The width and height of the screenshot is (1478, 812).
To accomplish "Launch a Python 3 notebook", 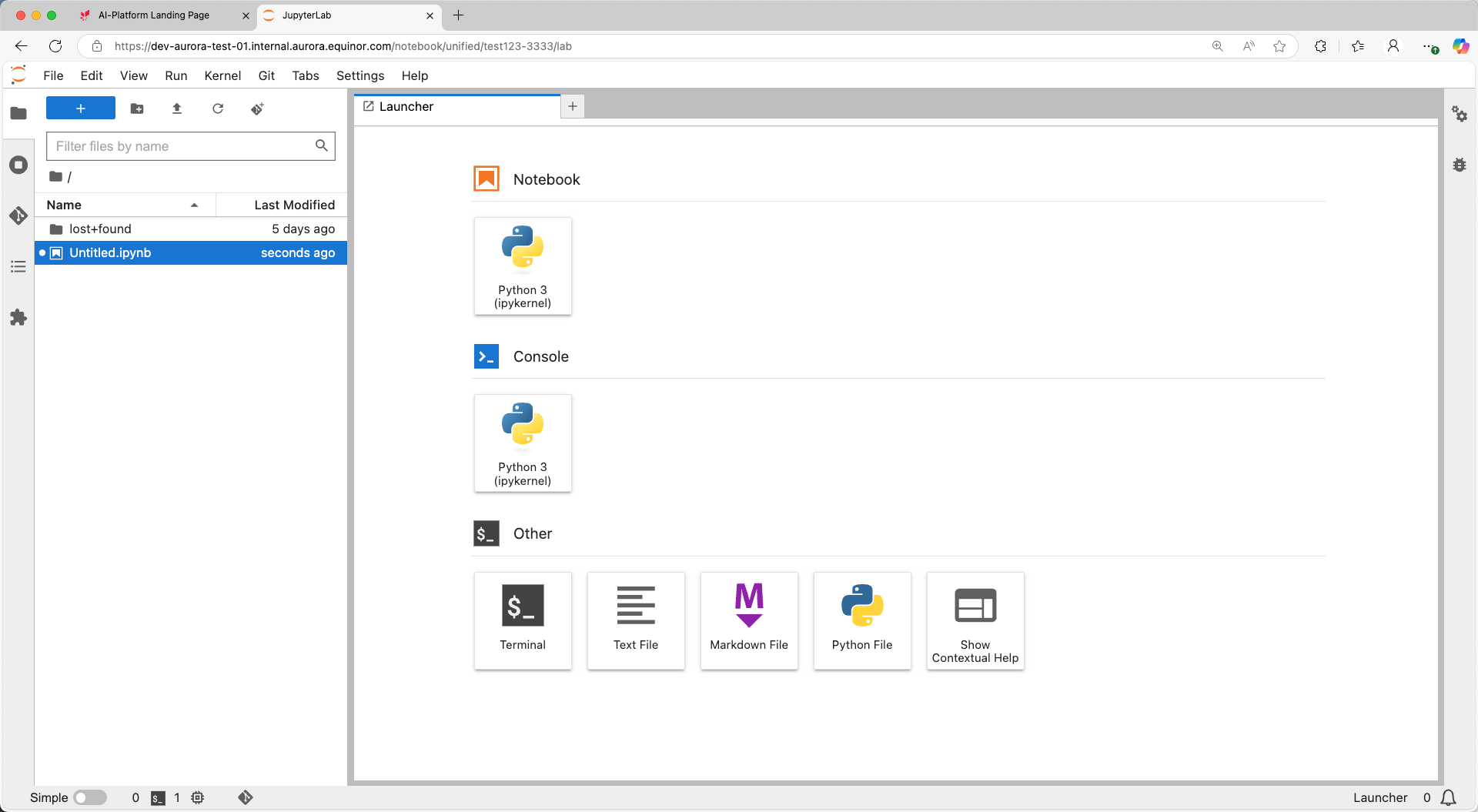I will pyautogui.click(x=523, y=266).
